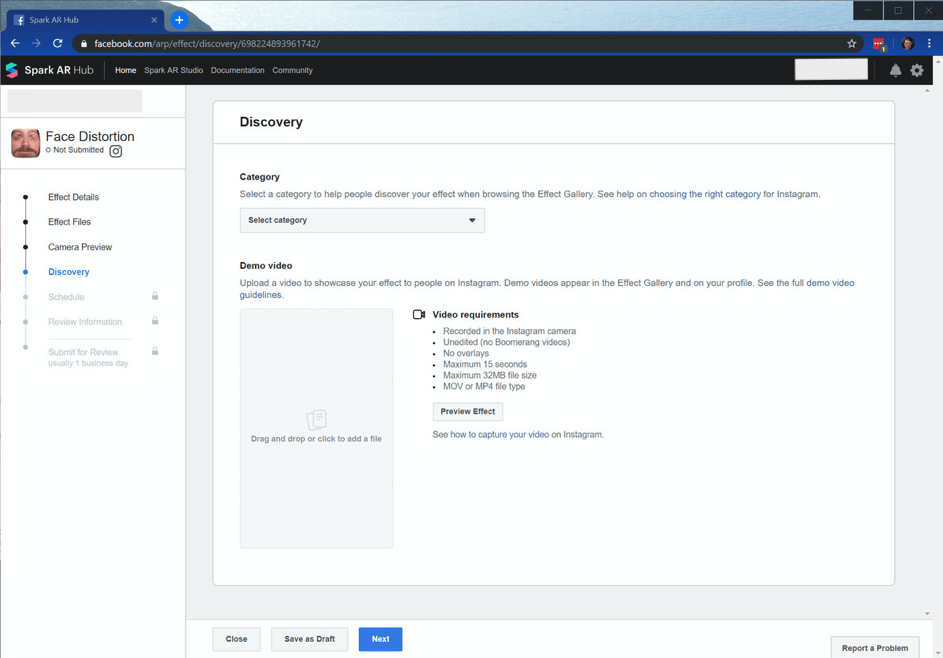
Task: Click the Save as Draft button
Action: (x=310, y=639)
